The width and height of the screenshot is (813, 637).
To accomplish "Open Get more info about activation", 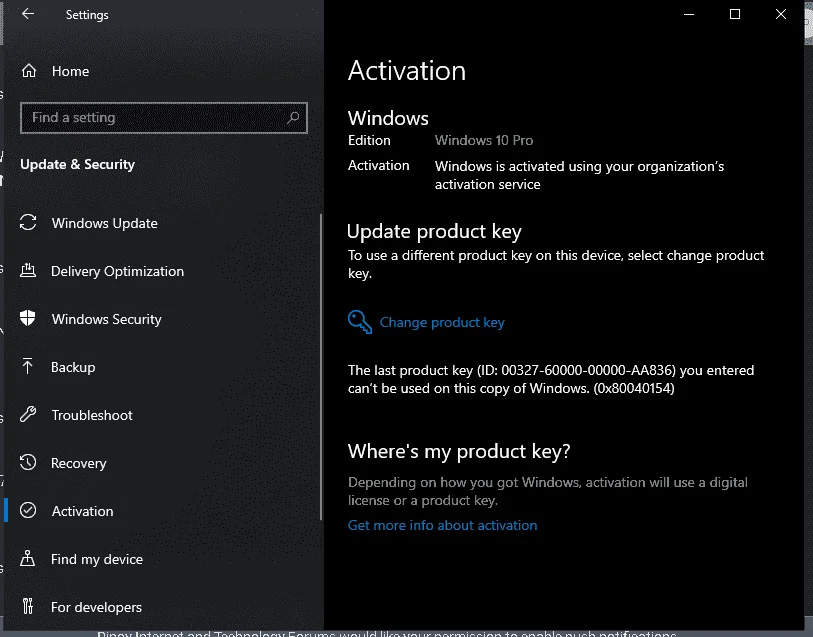I will [x=442, y=525].
